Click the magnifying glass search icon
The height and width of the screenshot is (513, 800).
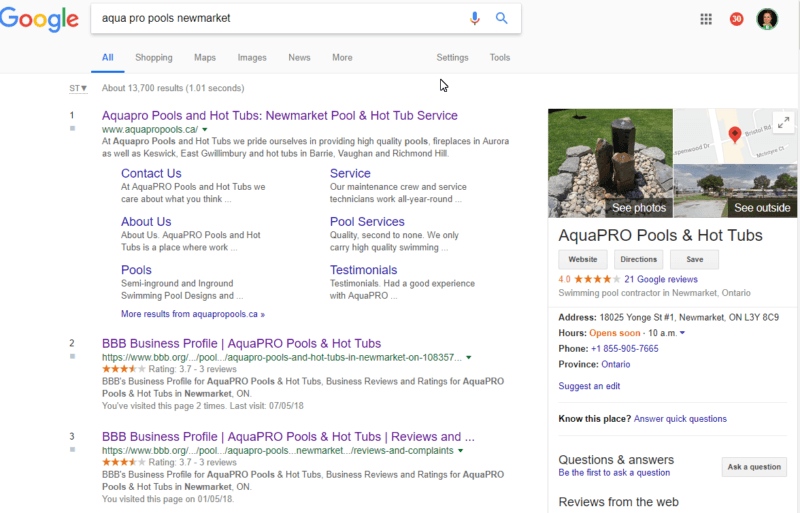[502, 18]
